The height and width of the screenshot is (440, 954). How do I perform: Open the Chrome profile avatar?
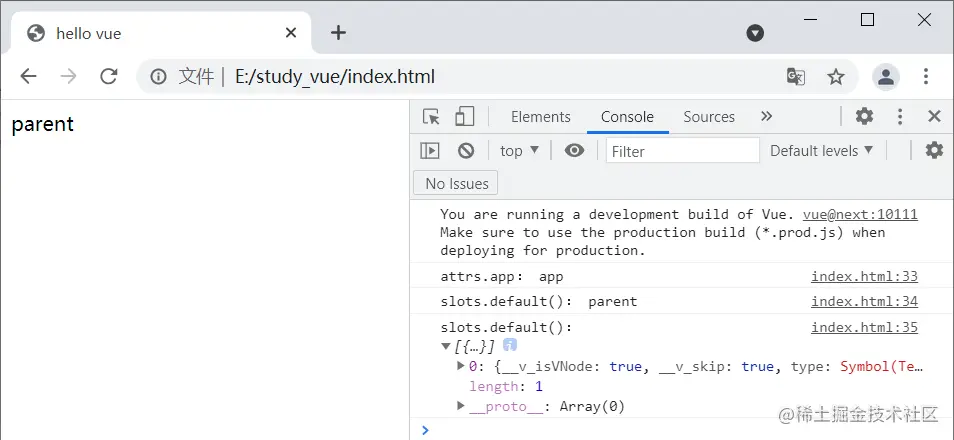click(886, 77)
